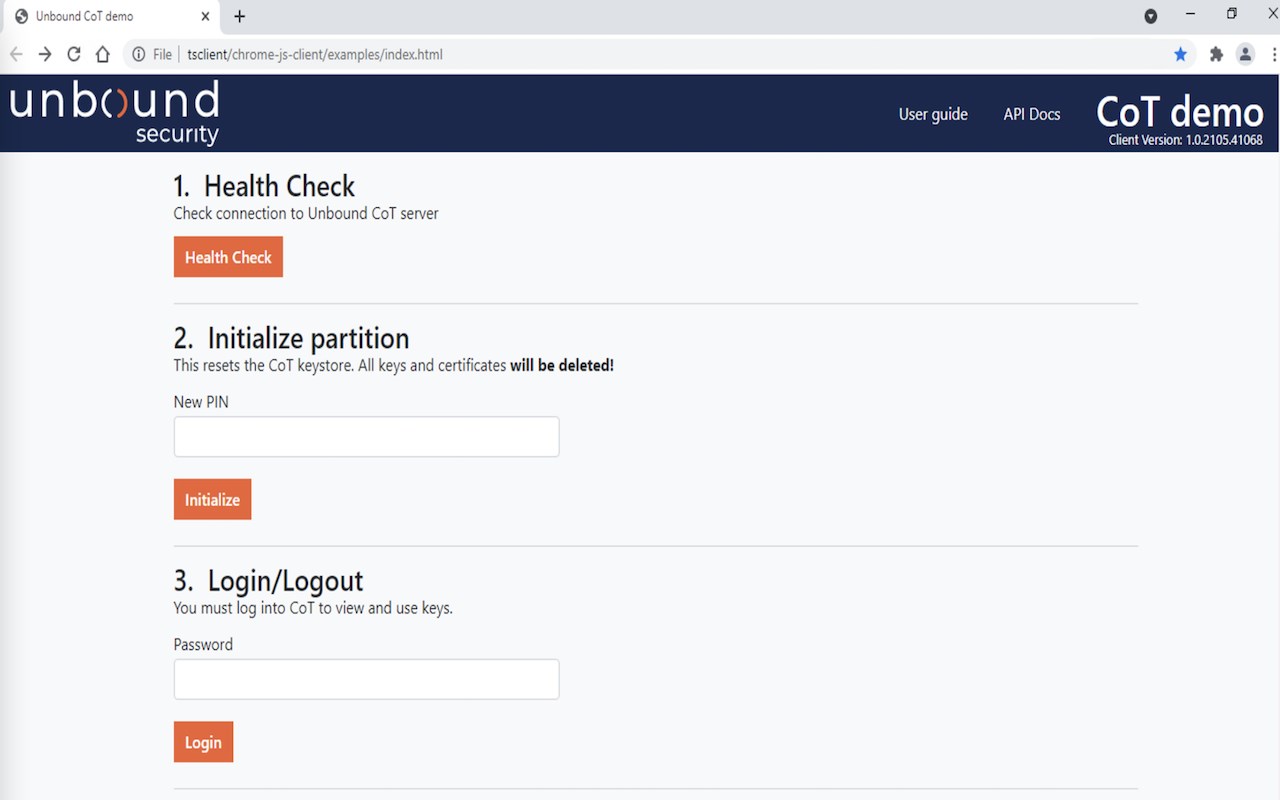Toggle the blue bookmark star

[x=1180, y=54]
